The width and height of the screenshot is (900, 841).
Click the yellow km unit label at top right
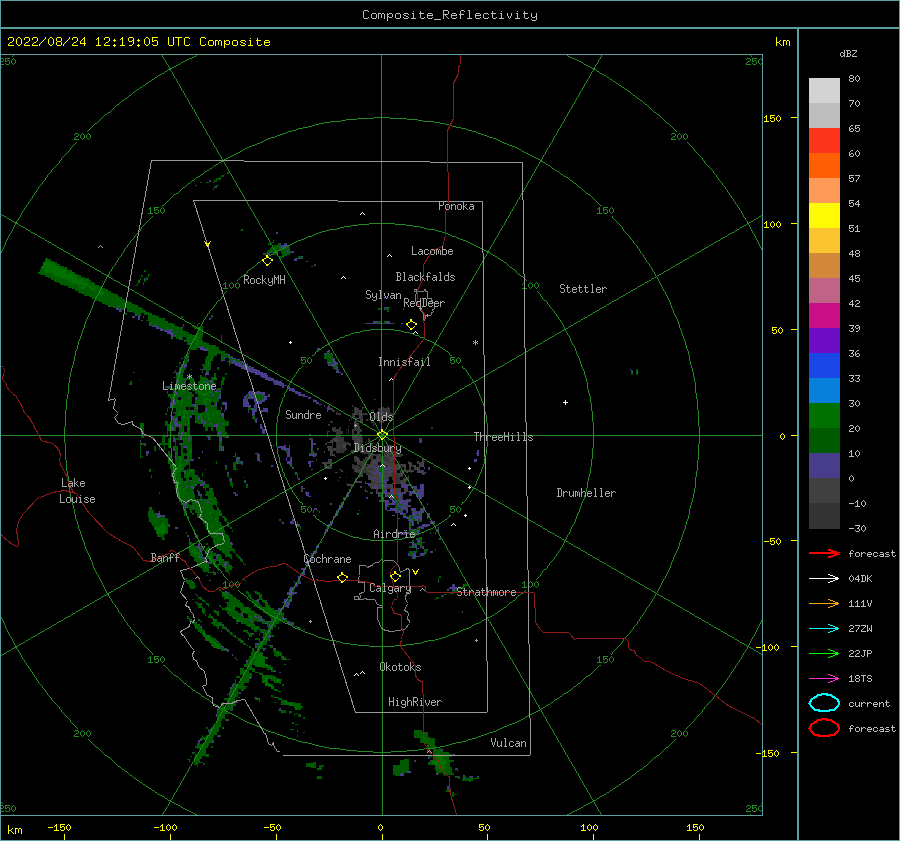[x=782, y=42]
